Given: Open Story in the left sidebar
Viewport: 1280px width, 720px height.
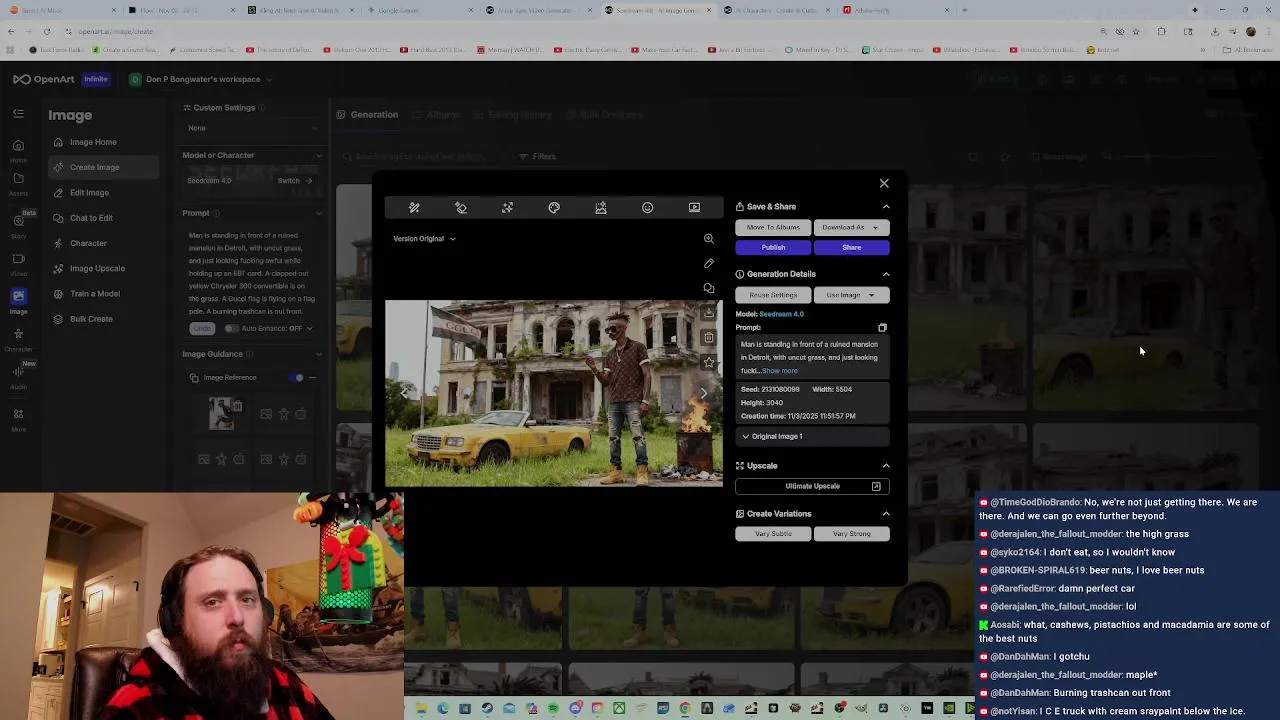Looking at the screenshot, I should (18, 225).
